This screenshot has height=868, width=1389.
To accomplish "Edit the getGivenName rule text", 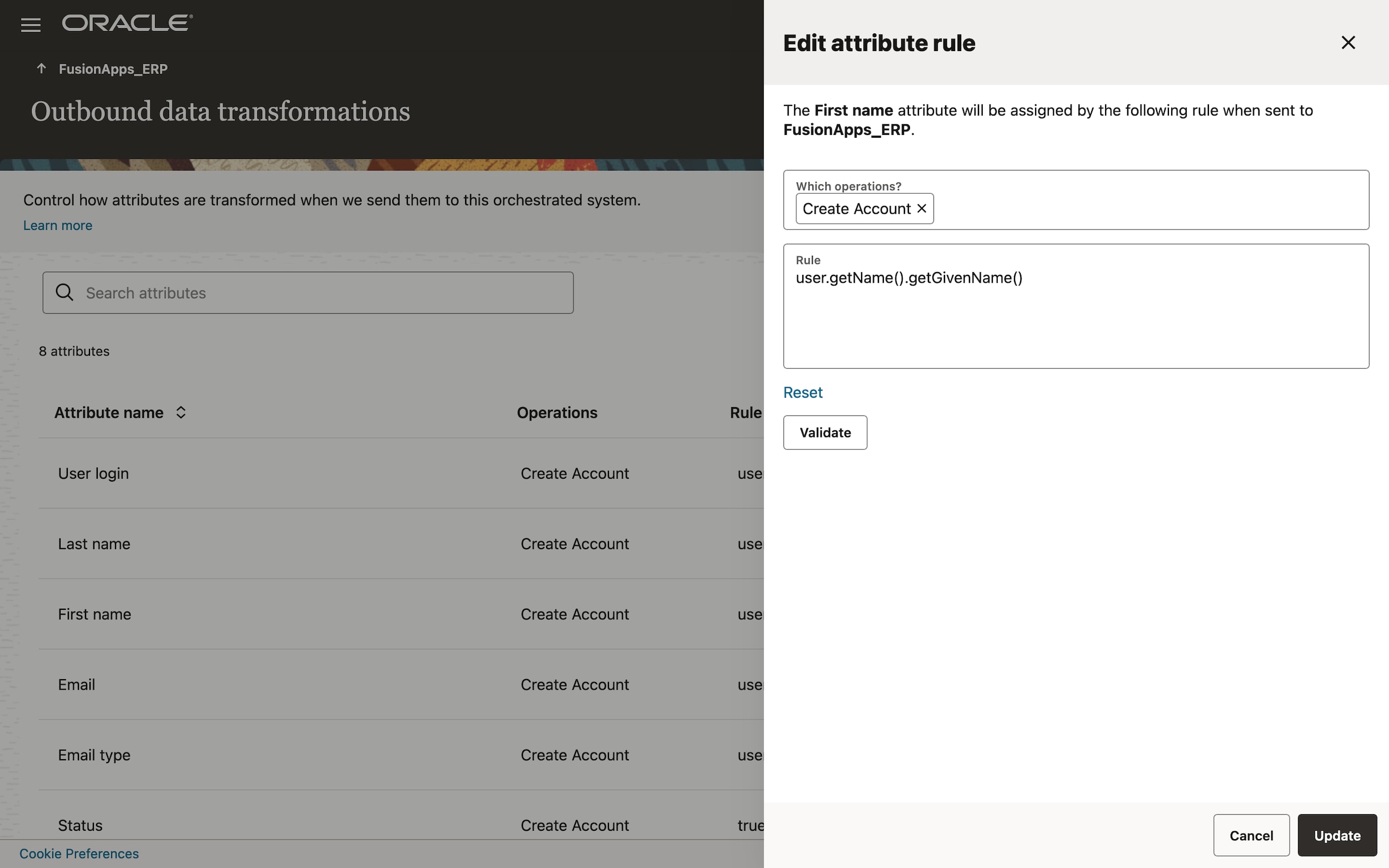I will tap(908, 277).
